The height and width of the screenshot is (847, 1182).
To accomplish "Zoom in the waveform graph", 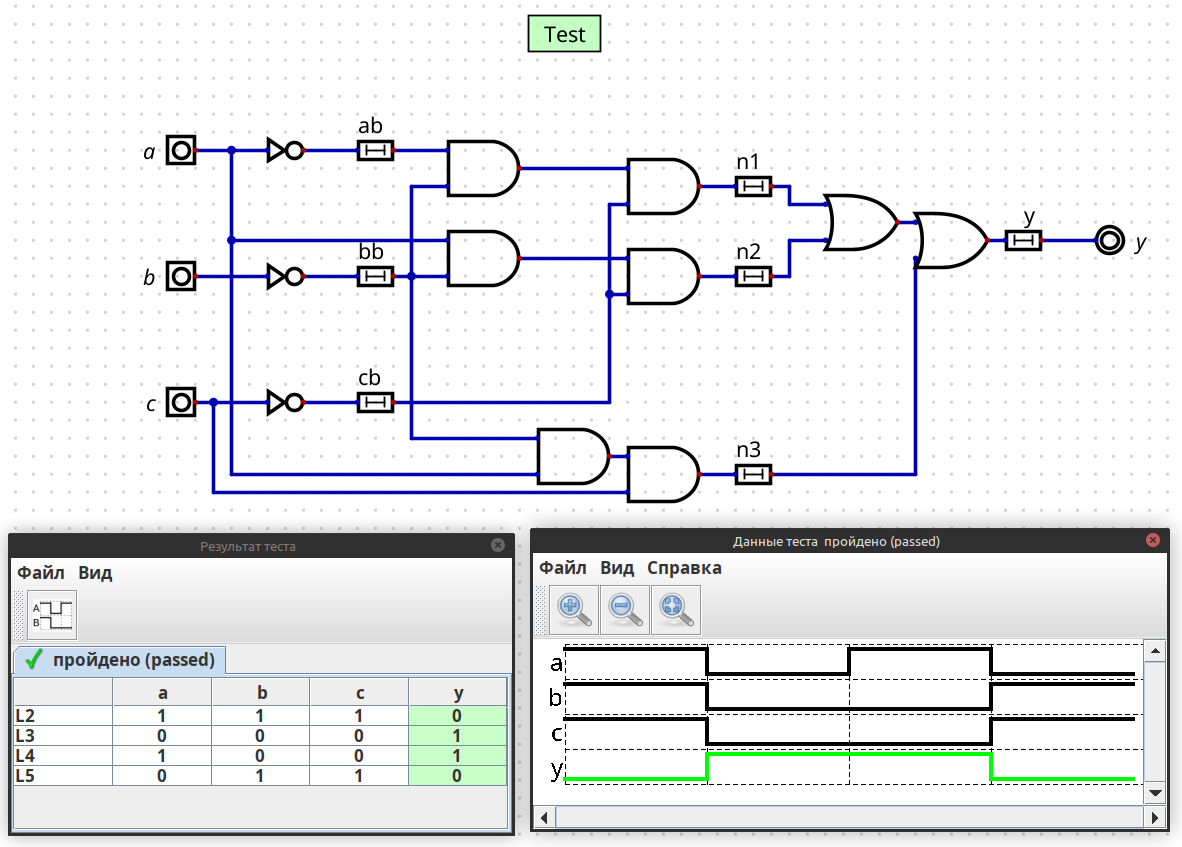I will pos(574,610).
